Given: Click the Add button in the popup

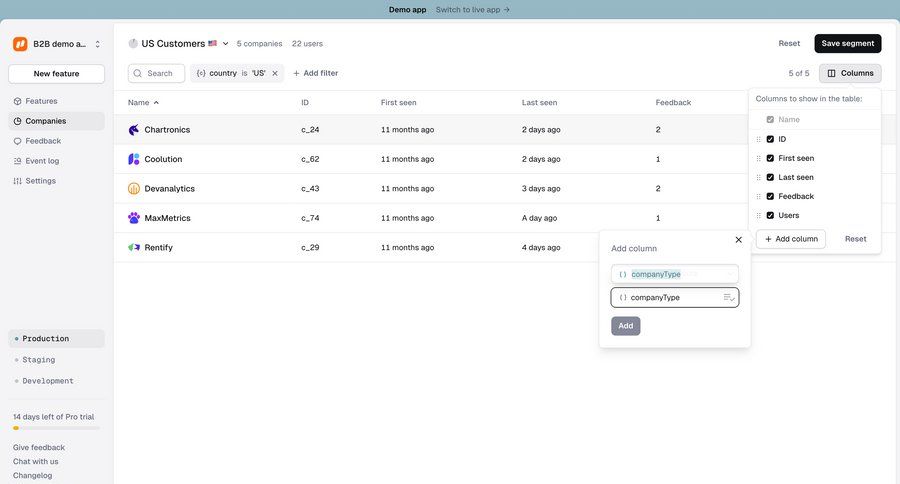Looking at the screenshot, I should pos(626,326).
